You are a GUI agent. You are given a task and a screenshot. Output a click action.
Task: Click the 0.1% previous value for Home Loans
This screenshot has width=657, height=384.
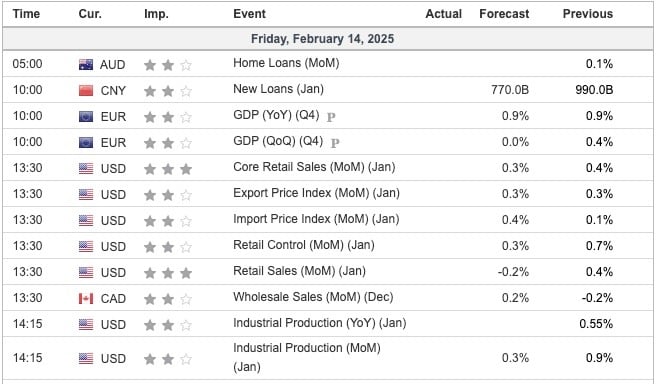[599, 64]
